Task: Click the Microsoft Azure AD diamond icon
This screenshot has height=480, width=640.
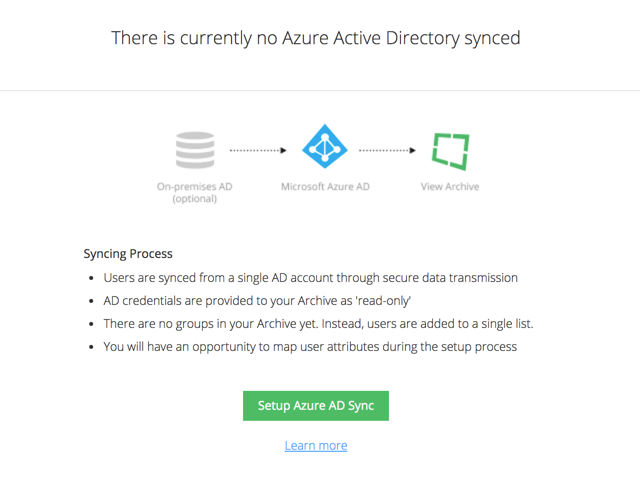Action: (324, 146)
